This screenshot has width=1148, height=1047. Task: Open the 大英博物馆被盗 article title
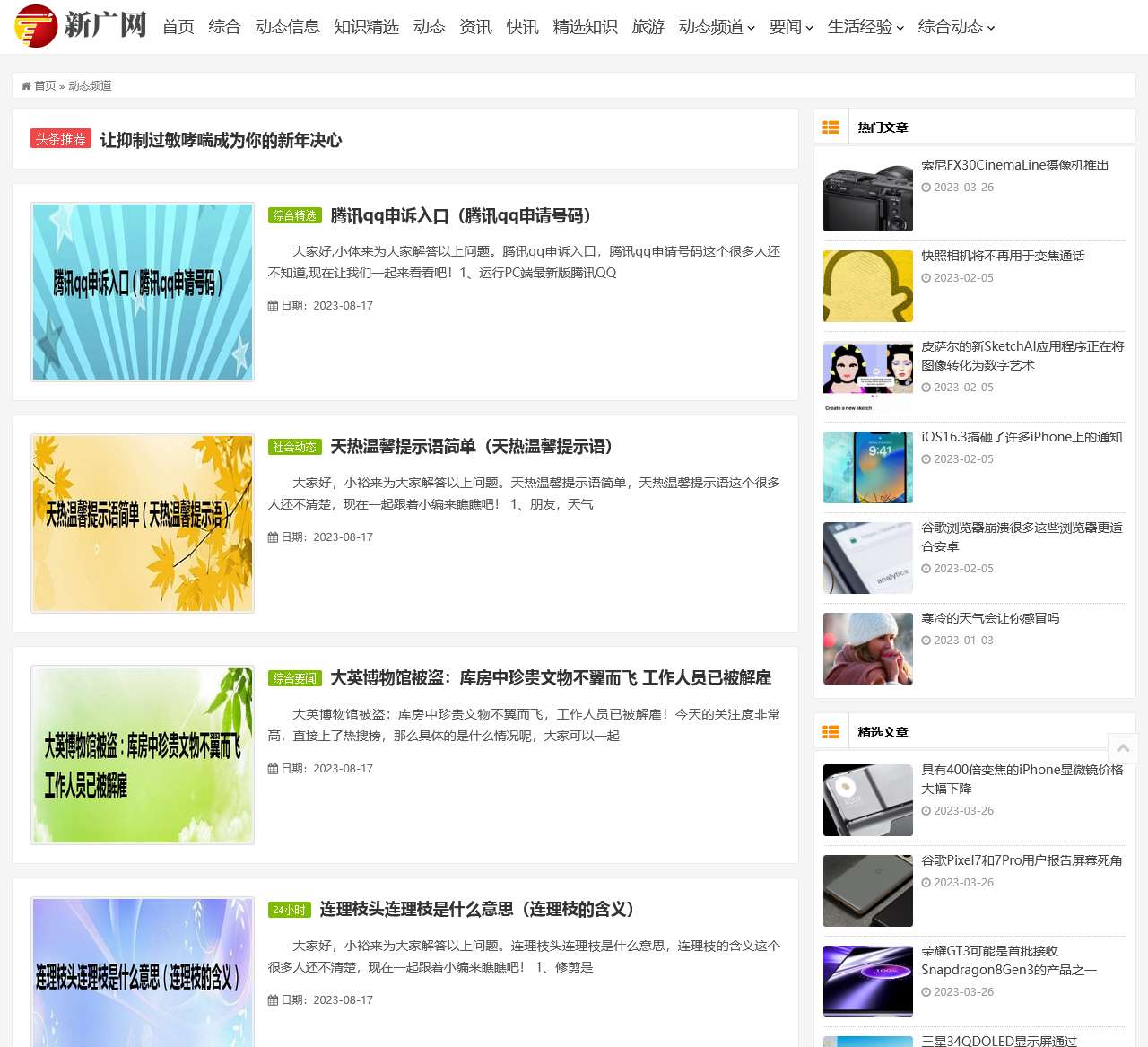coord(550,678)
